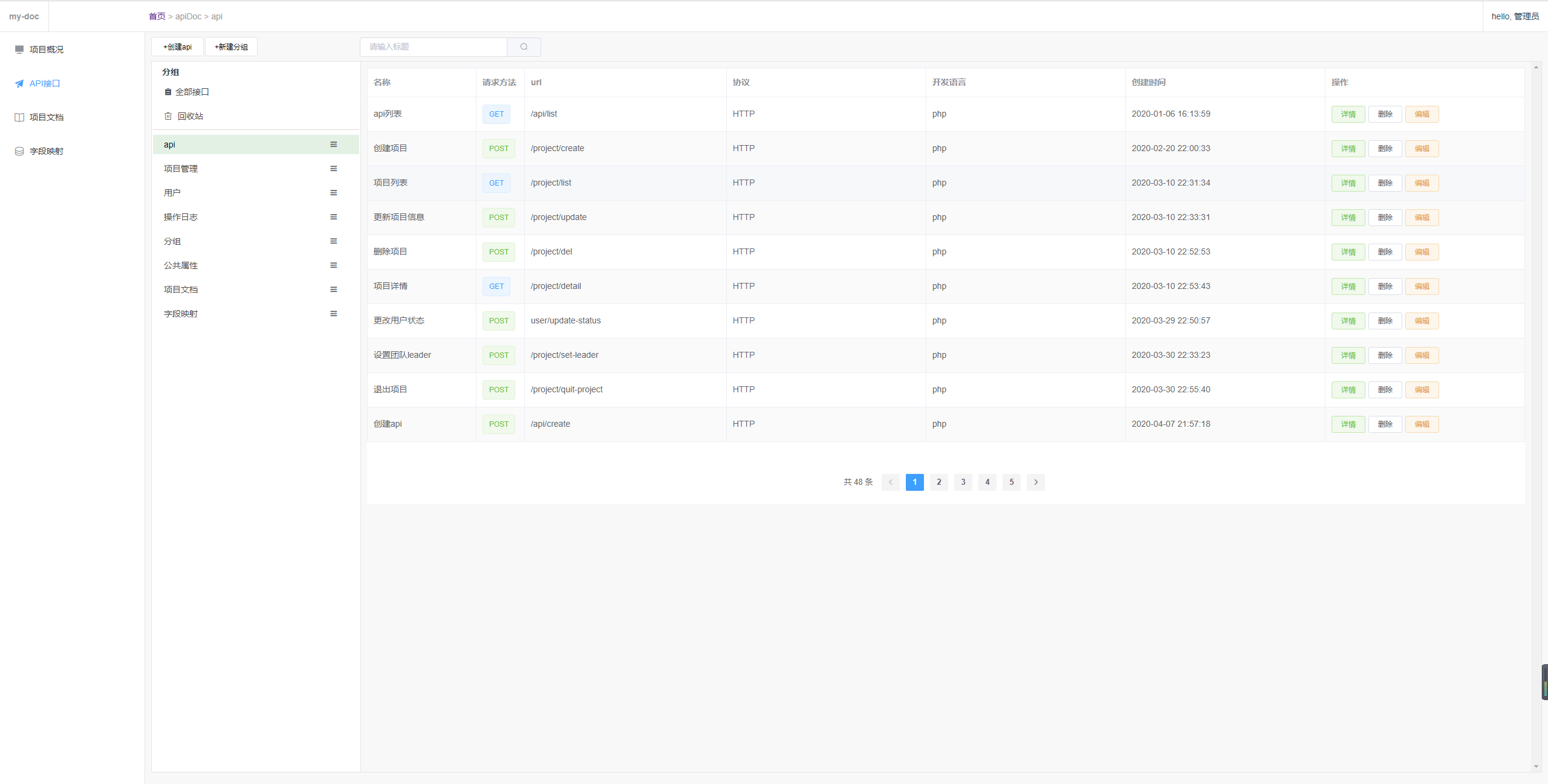This screenshot has width=1548, height=784.
Task: Click the API接口 paper-plane icon
Action: (x=19, y=83)
